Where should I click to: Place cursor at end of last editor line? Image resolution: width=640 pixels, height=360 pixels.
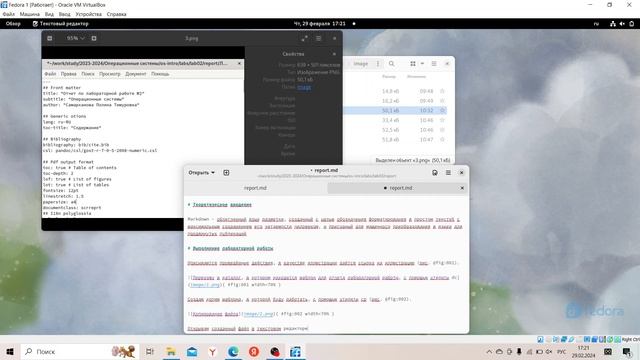[309, 329]
